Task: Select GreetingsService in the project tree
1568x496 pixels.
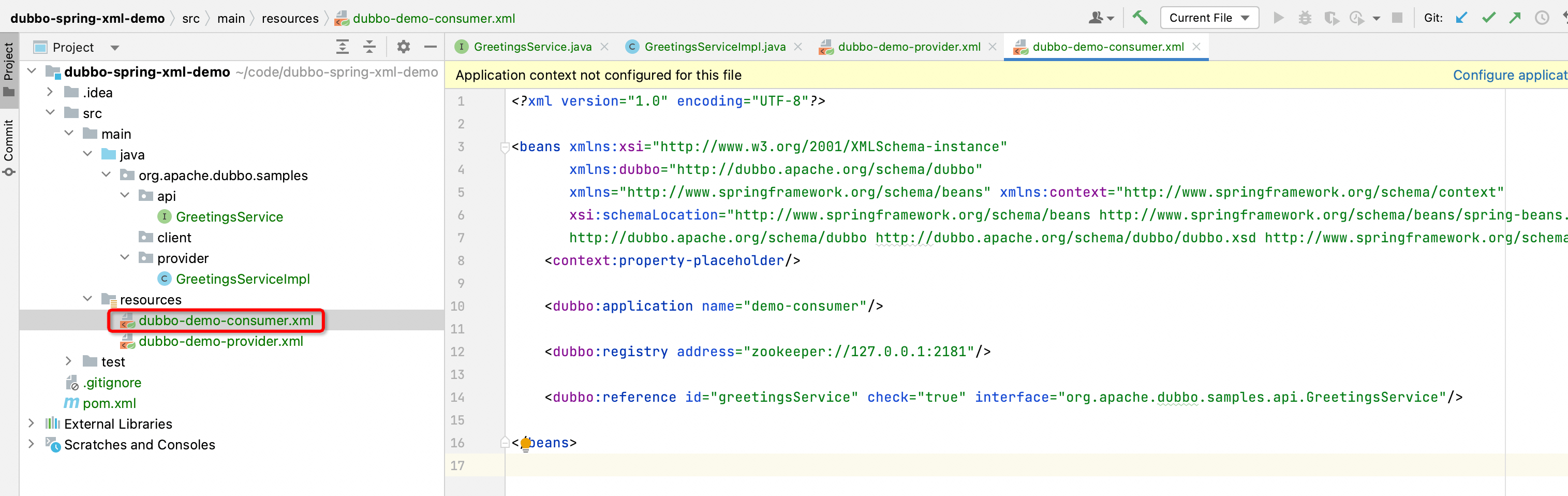Action: pos(229,217)
